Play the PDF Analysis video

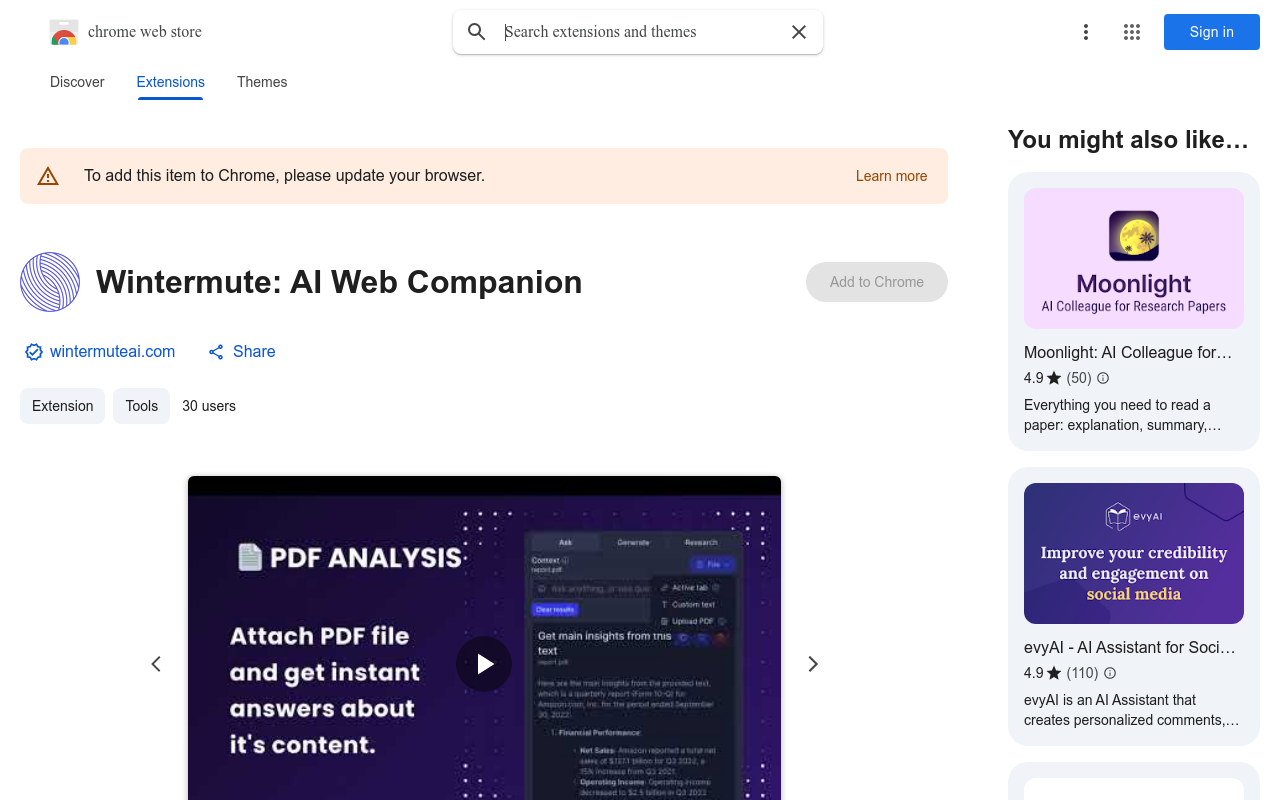pyautogui.click(x=484, y=664)
